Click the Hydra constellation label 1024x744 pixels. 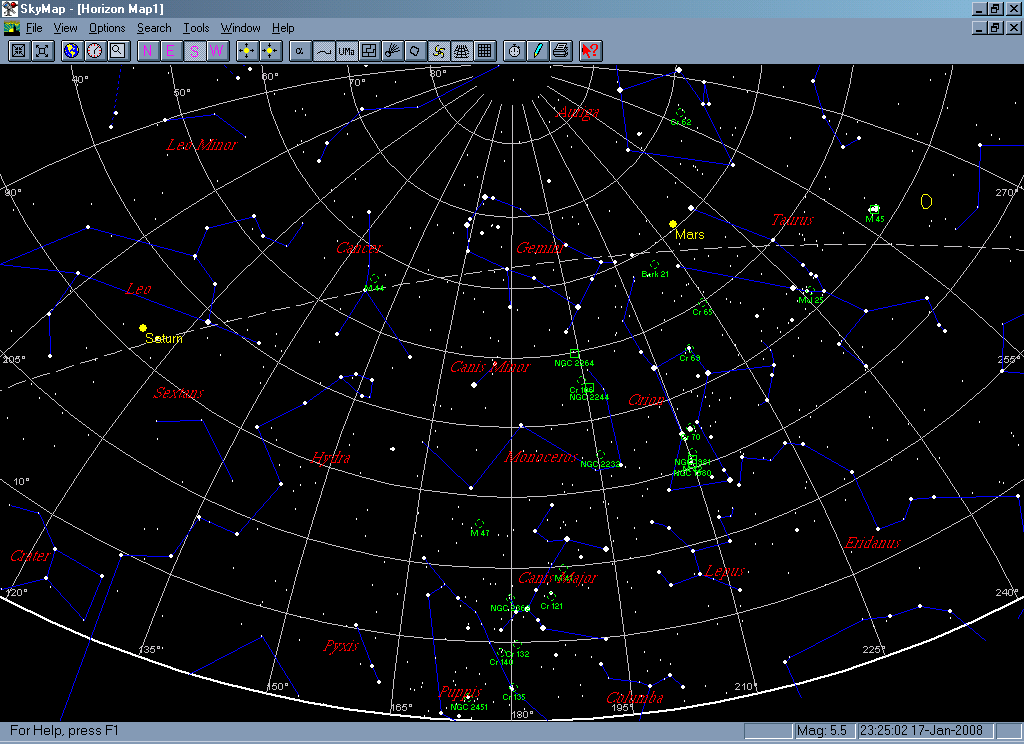[330, 457]
